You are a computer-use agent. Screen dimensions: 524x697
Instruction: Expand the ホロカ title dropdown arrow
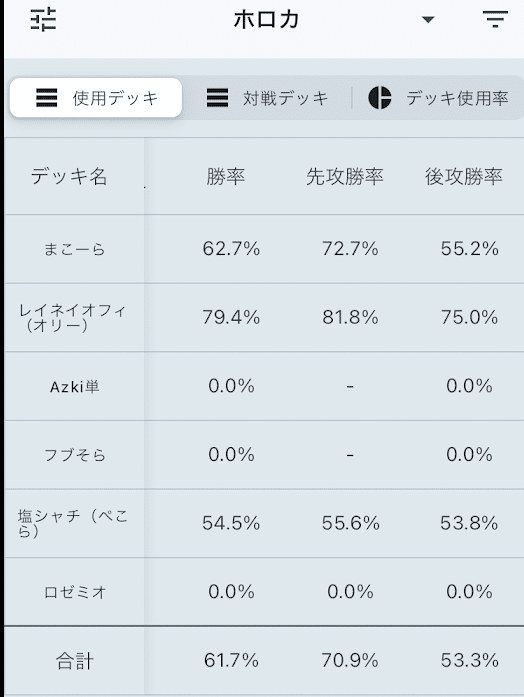[x=428, y=20]
